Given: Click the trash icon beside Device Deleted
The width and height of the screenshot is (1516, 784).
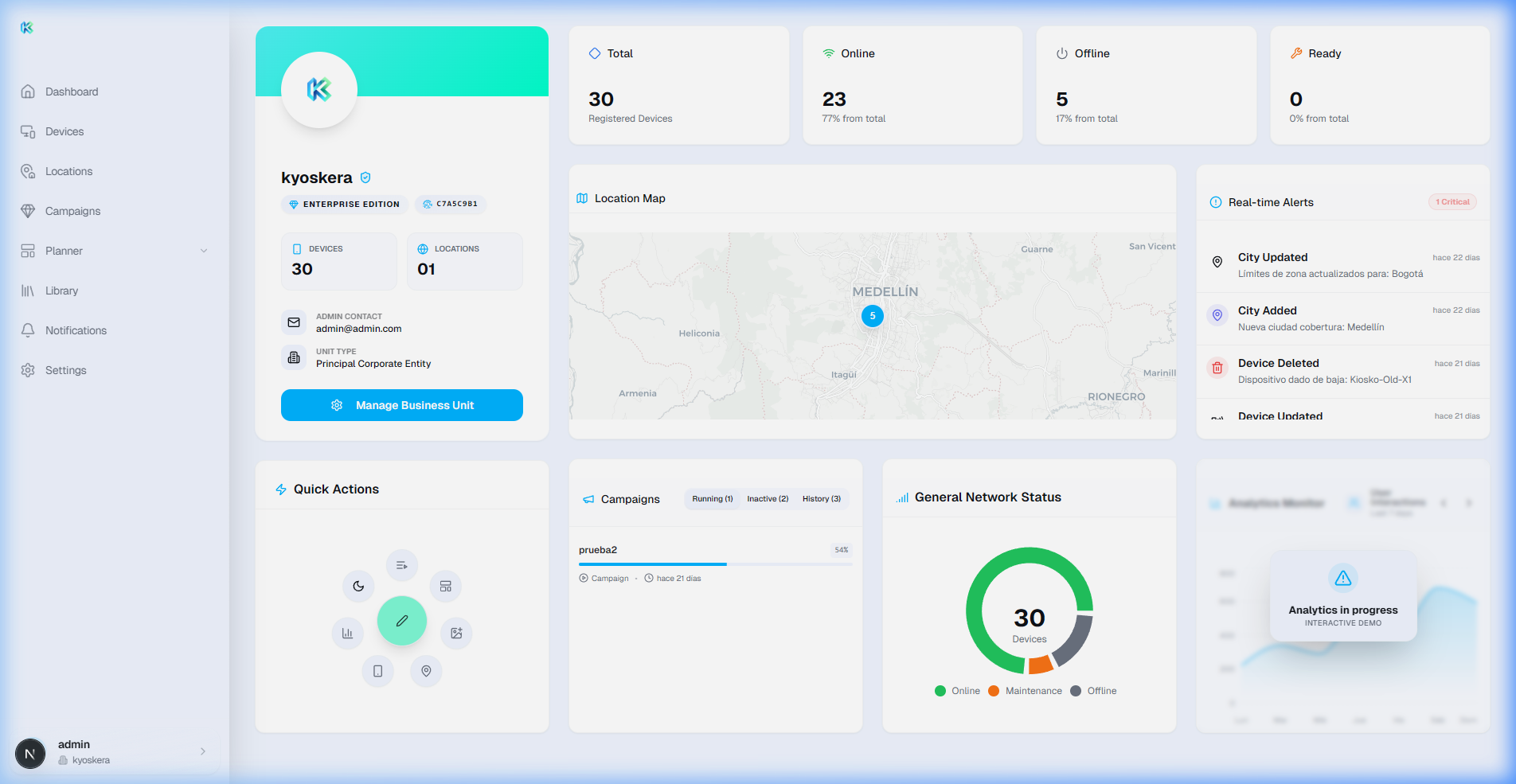Looking at the screenshot, I should (1217, 368).
